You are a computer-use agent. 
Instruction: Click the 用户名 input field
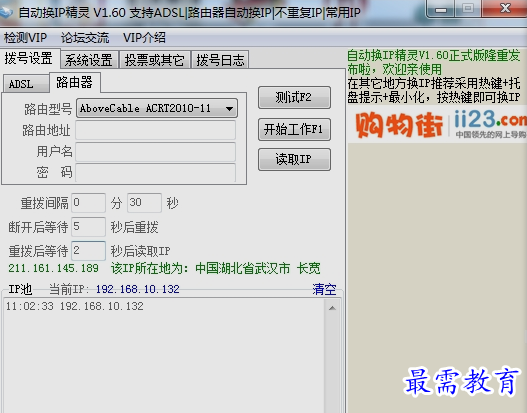155,152
